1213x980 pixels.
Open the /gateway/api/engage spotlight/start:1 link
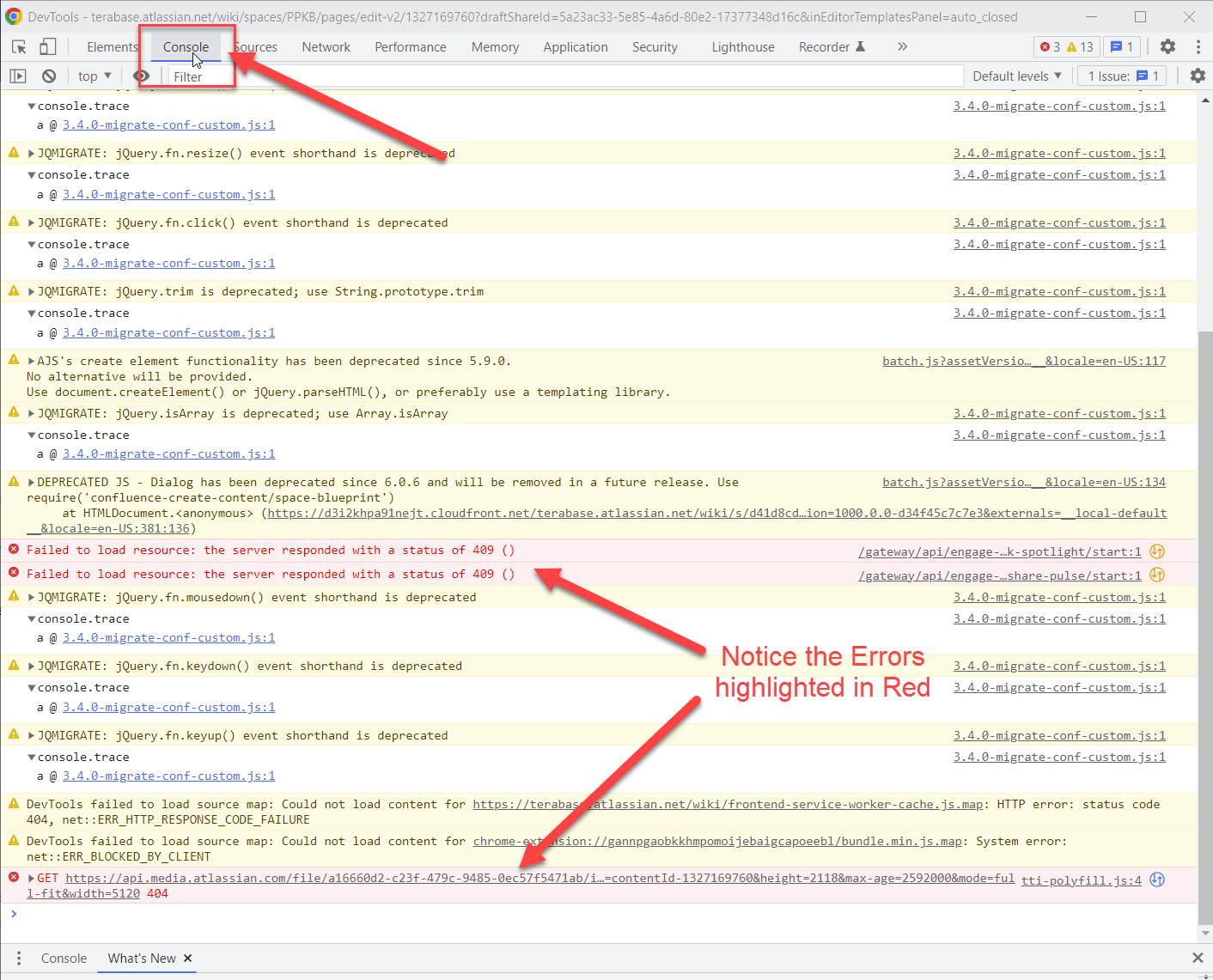(999, 551)
